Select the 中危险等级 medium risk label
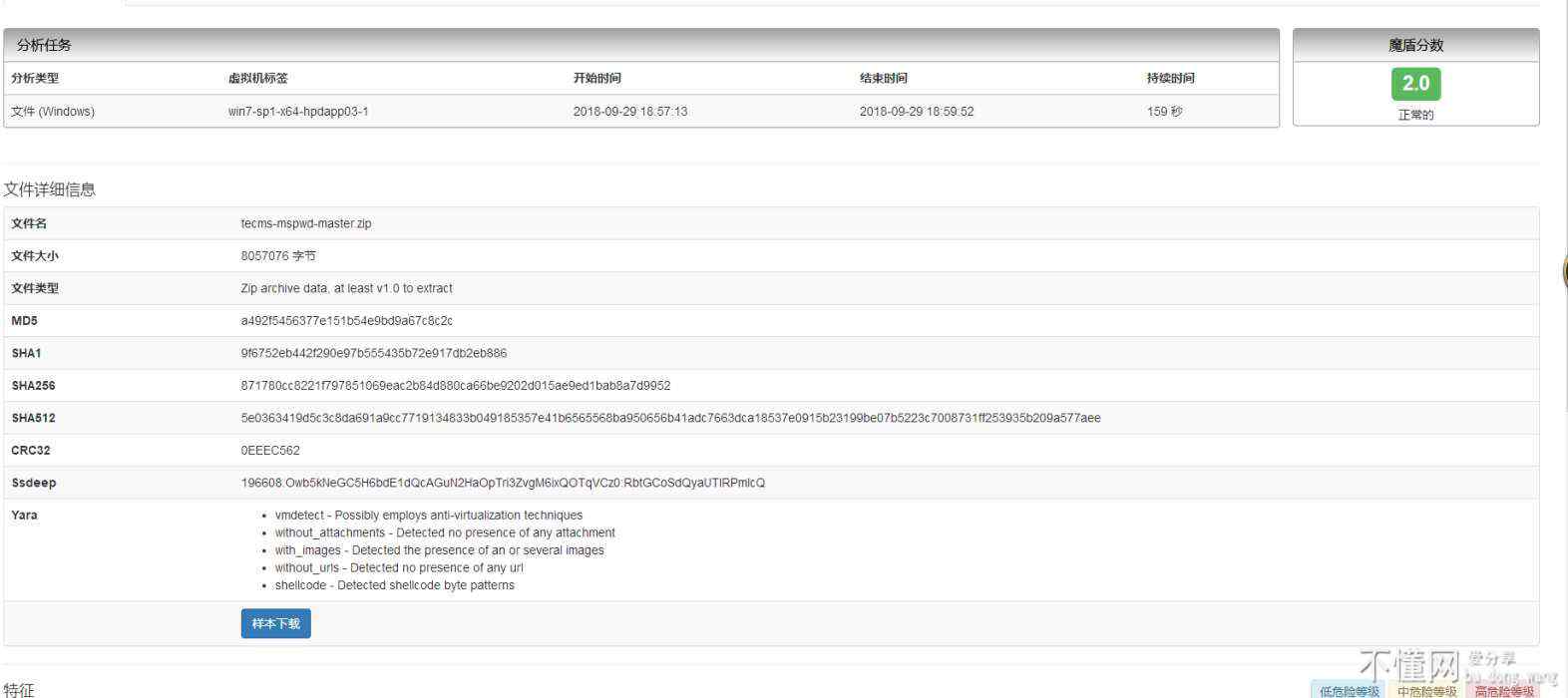This screenshot has height=698, width=1568. (x=1426, y=690)
